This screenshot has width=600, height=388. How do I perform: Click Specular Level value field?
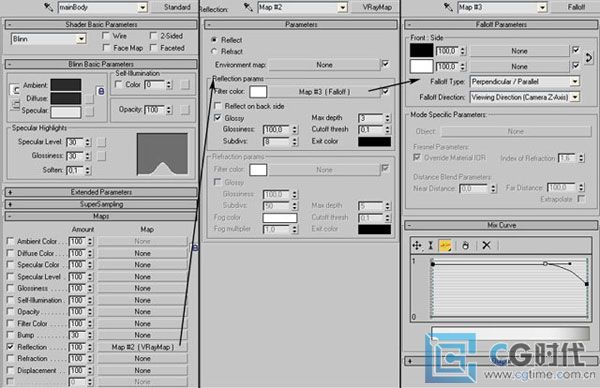click(x=75, y=142)
